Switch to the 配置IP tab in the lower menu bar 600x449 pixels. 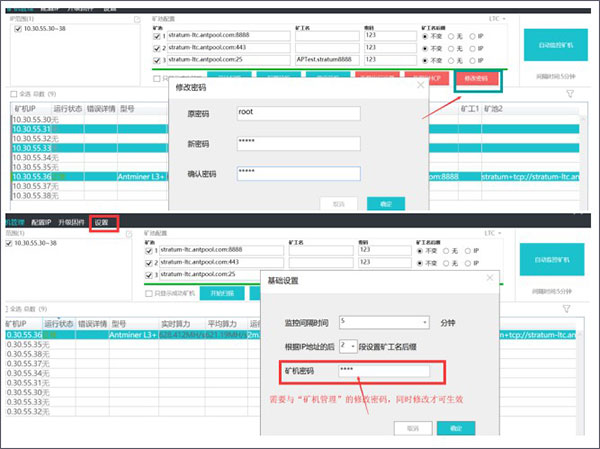pos(41,222)
